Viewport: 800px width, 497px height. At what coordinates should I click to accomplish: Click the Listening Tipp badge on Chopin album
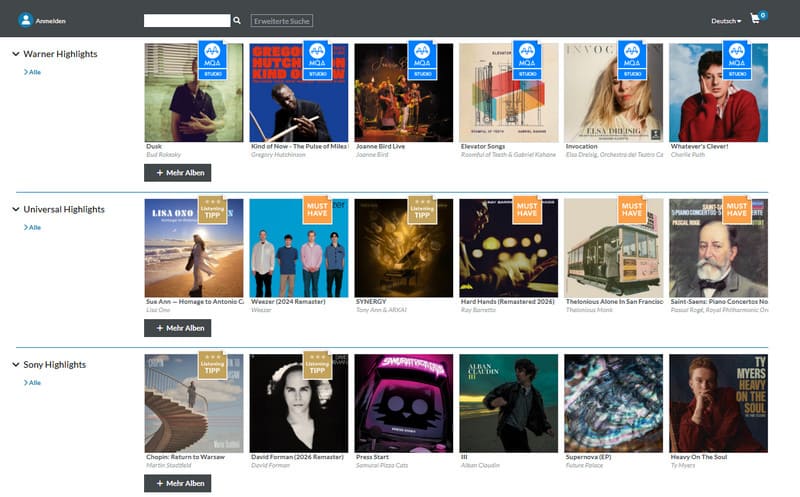pos(212,365)
